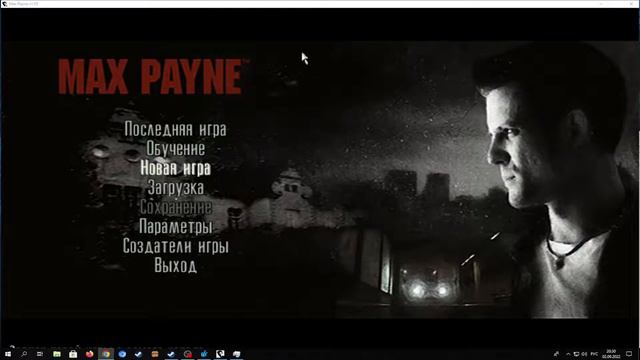Image resolution: width=640 pixels, height=360 pixels.
Task: Open the Обучение tutorial
Action: 176,149
